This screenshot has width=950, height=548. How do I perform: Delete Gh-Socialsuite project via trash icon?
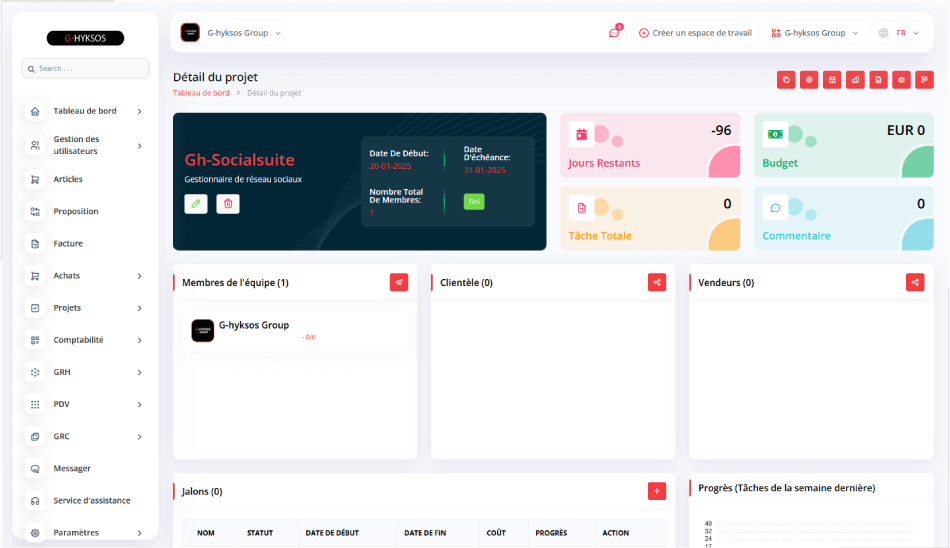point(228,204)
